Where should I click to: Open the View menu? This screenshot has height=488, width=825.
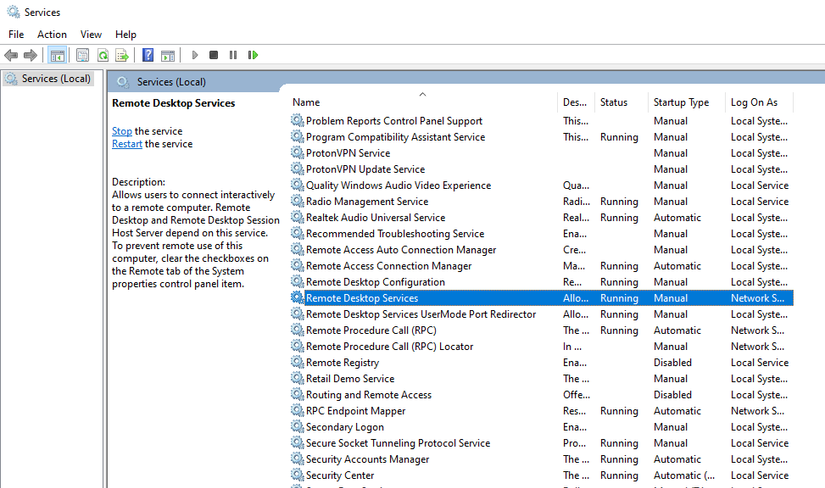(91, 34)
